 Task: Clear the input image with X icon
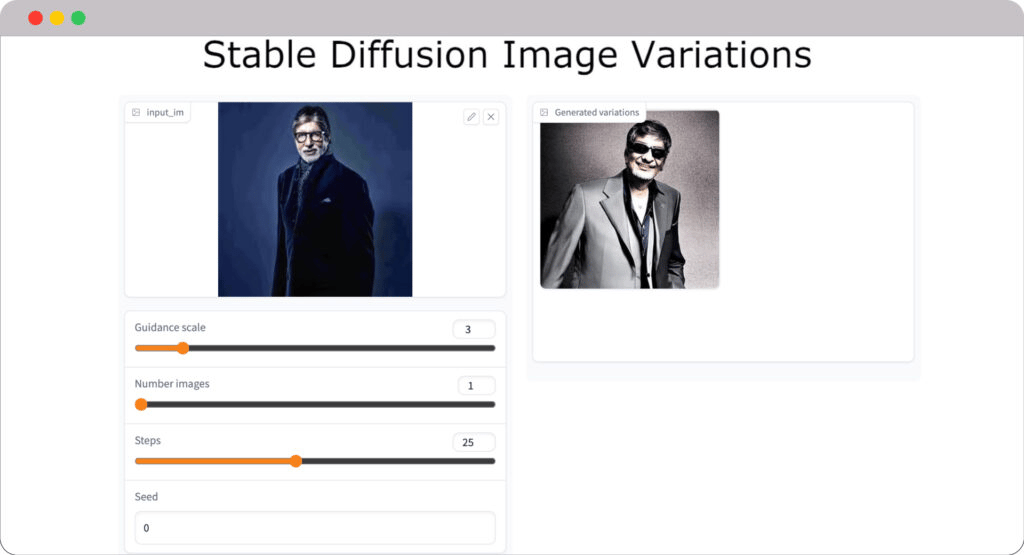point(491,117)
